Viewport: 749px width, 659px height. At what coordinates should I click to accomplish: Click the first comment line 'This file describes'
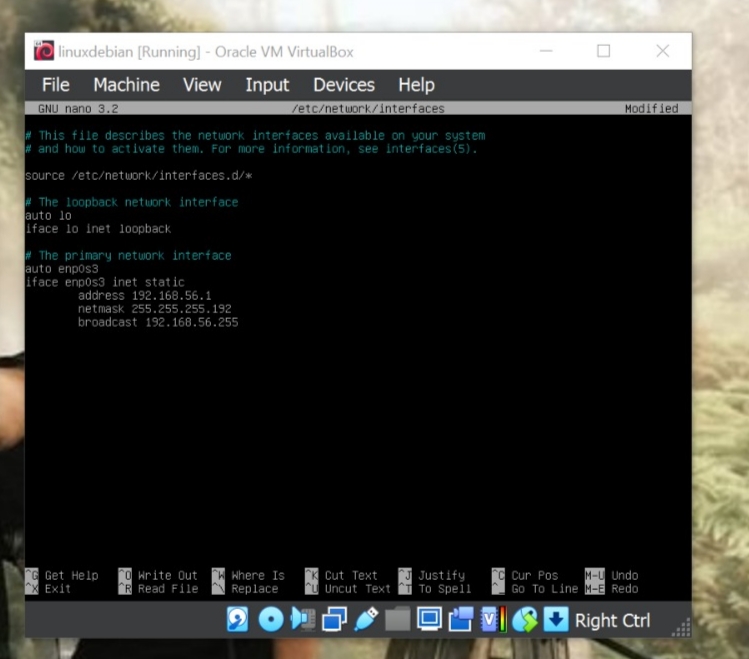pos(255,136)
